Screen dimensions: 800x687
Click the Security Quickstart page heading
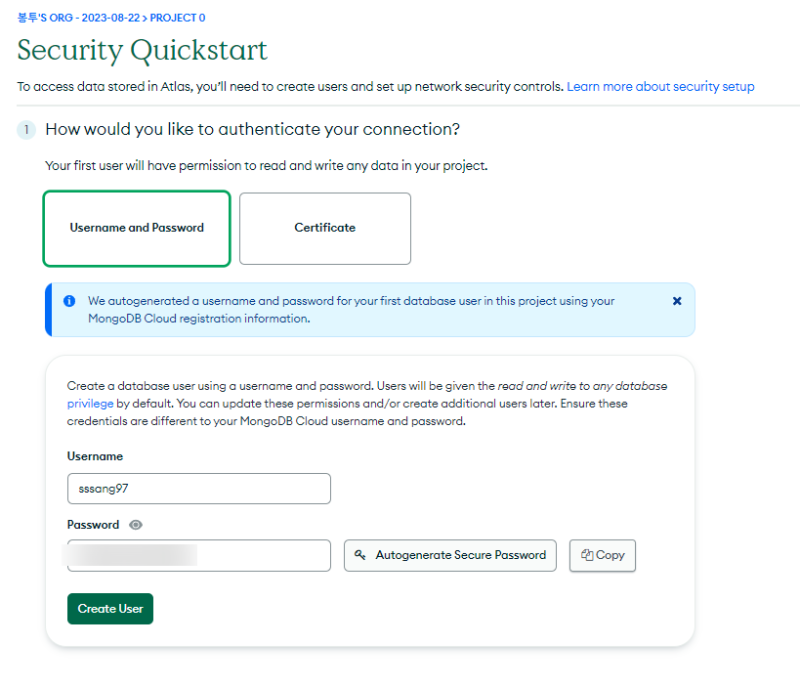pos(143,50)
